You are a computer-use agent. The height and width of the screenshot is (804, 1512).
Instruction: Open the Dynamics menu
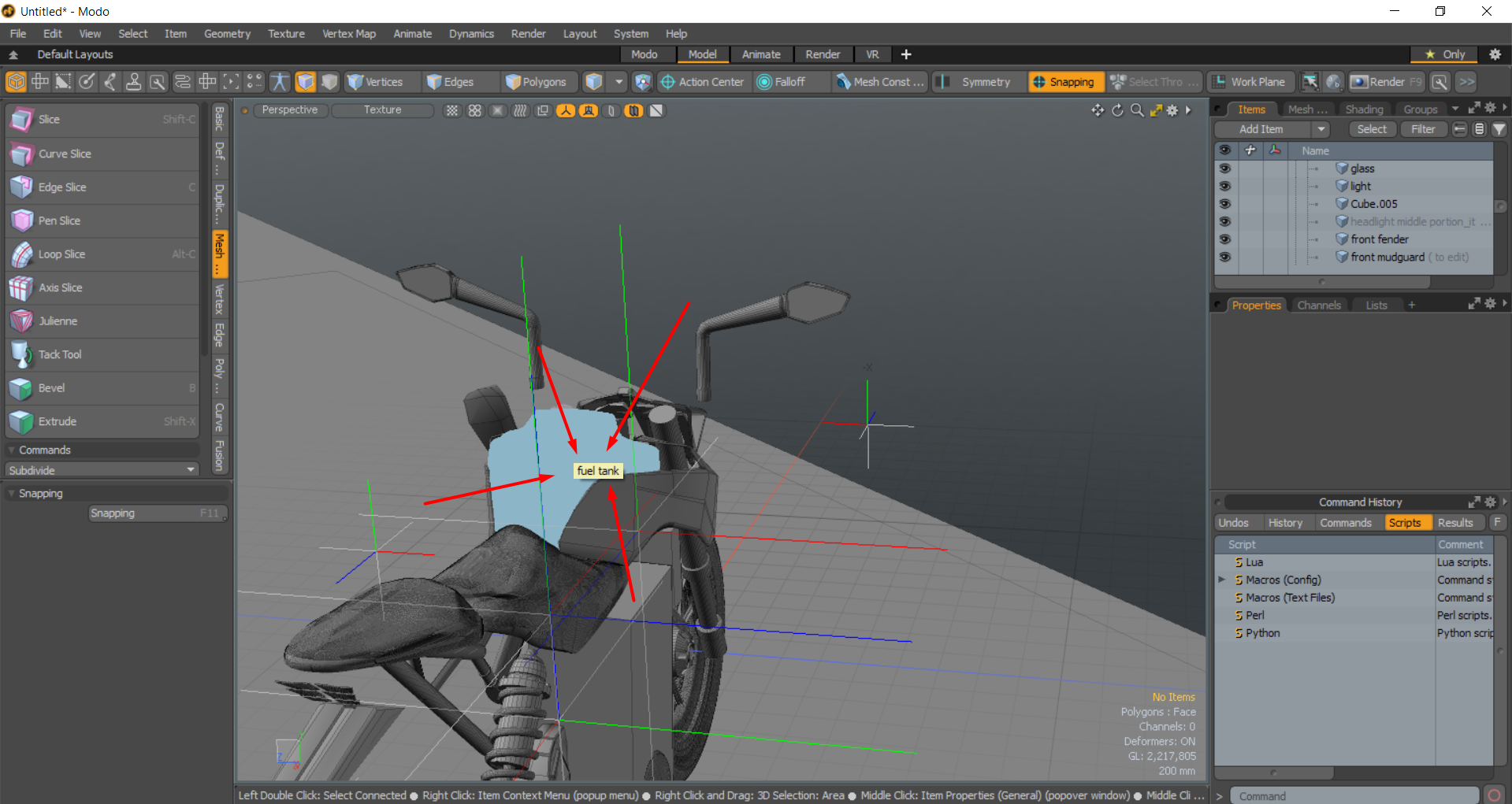click(471, 34)
